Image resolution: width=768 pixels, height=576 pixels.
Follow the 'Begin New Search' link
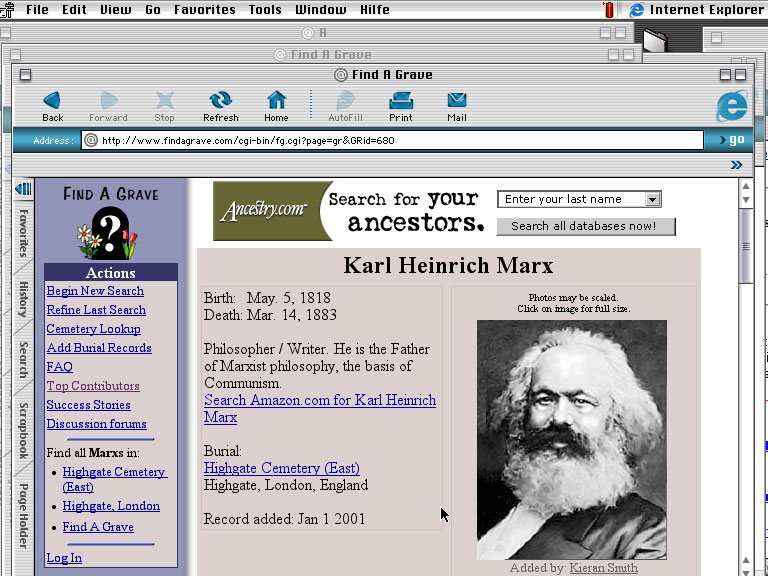point(95,291)
